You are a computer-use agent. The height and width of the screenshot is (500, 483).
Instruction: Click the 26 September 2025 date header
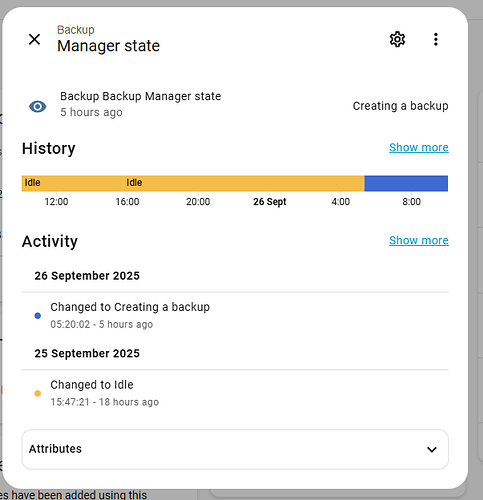[x=87, y=276]
